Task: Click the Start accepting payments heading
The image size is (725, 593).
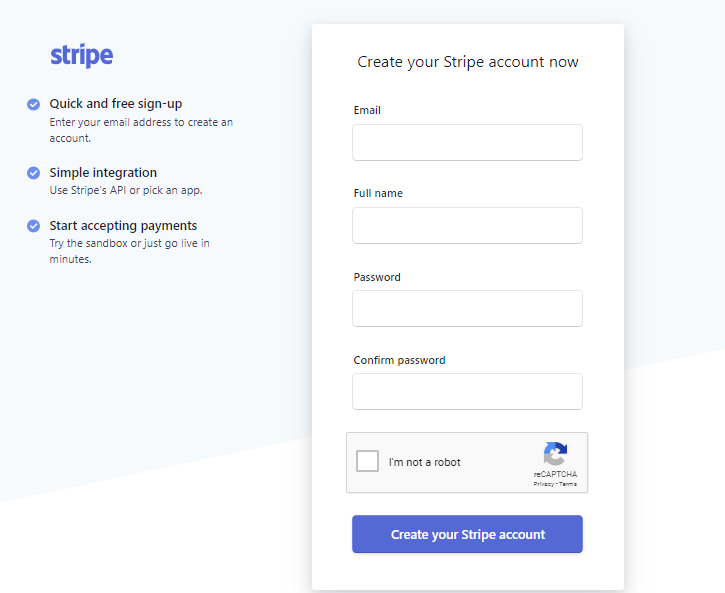Action: point(123,226)
